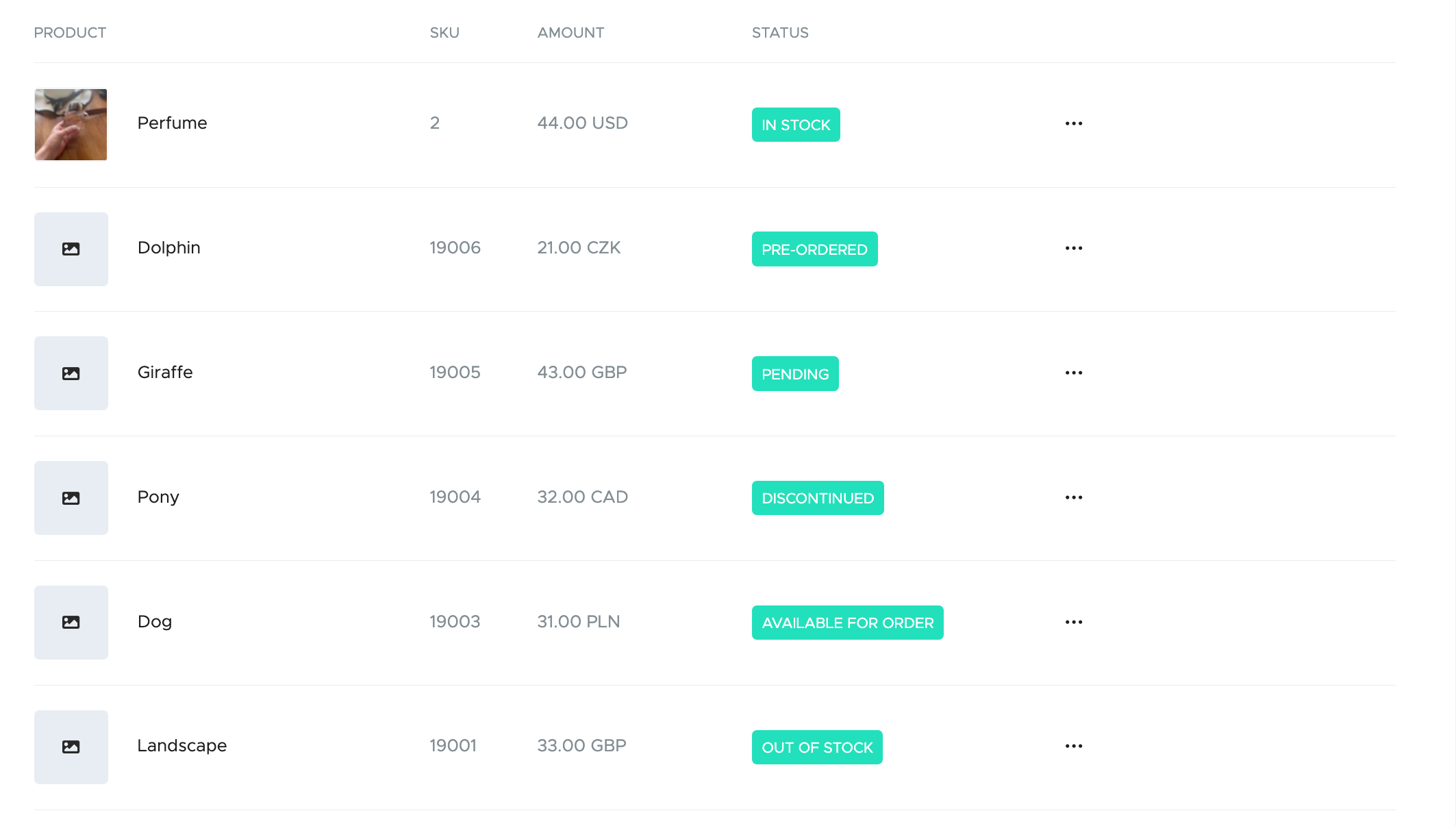The image size is (1456, 826).
Task: Click the Giraffe placeholder image icon
Action: coord(71,373)
